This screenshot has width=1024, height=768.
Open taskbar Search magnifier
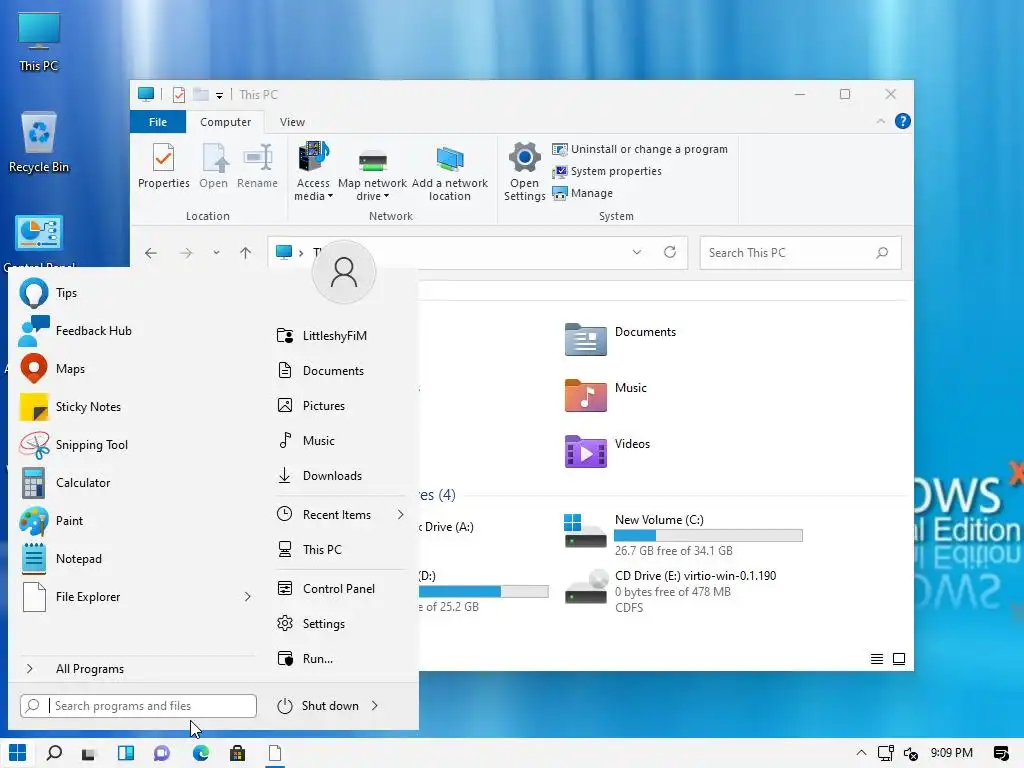(x=54, y=753)
